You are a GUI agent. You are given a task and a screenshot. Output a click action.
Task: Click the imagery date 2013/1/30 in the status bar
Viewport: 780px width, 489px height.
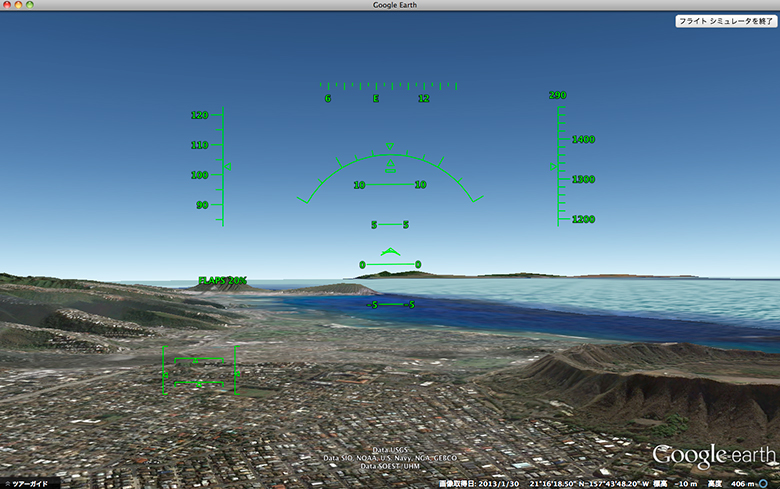pyautogui.click(x=480, y=483)
